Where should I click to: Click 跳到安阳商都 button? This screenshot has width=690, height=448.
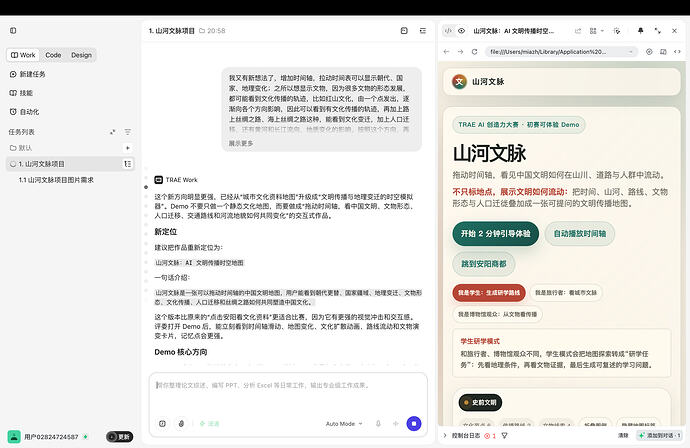[484, 264]
